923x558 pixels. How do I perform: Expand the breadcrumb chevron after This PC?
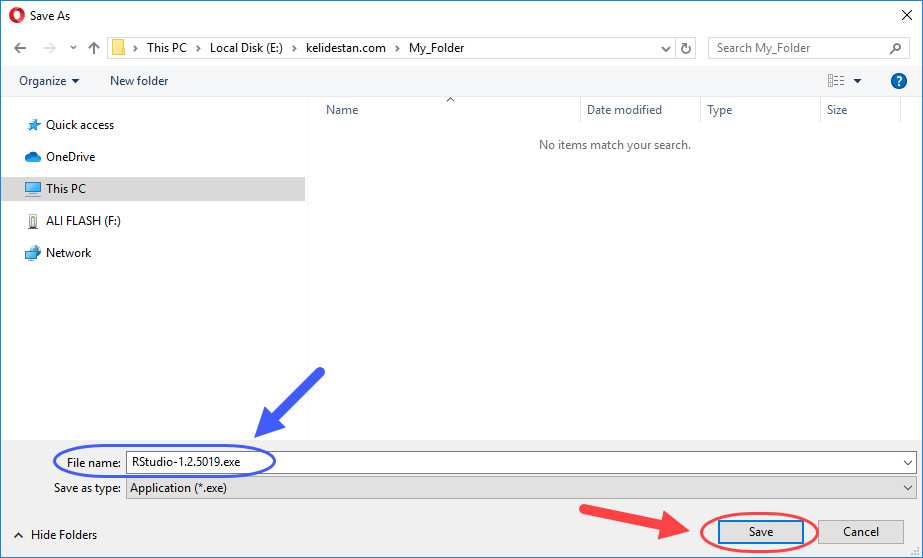tap(198, 48)
